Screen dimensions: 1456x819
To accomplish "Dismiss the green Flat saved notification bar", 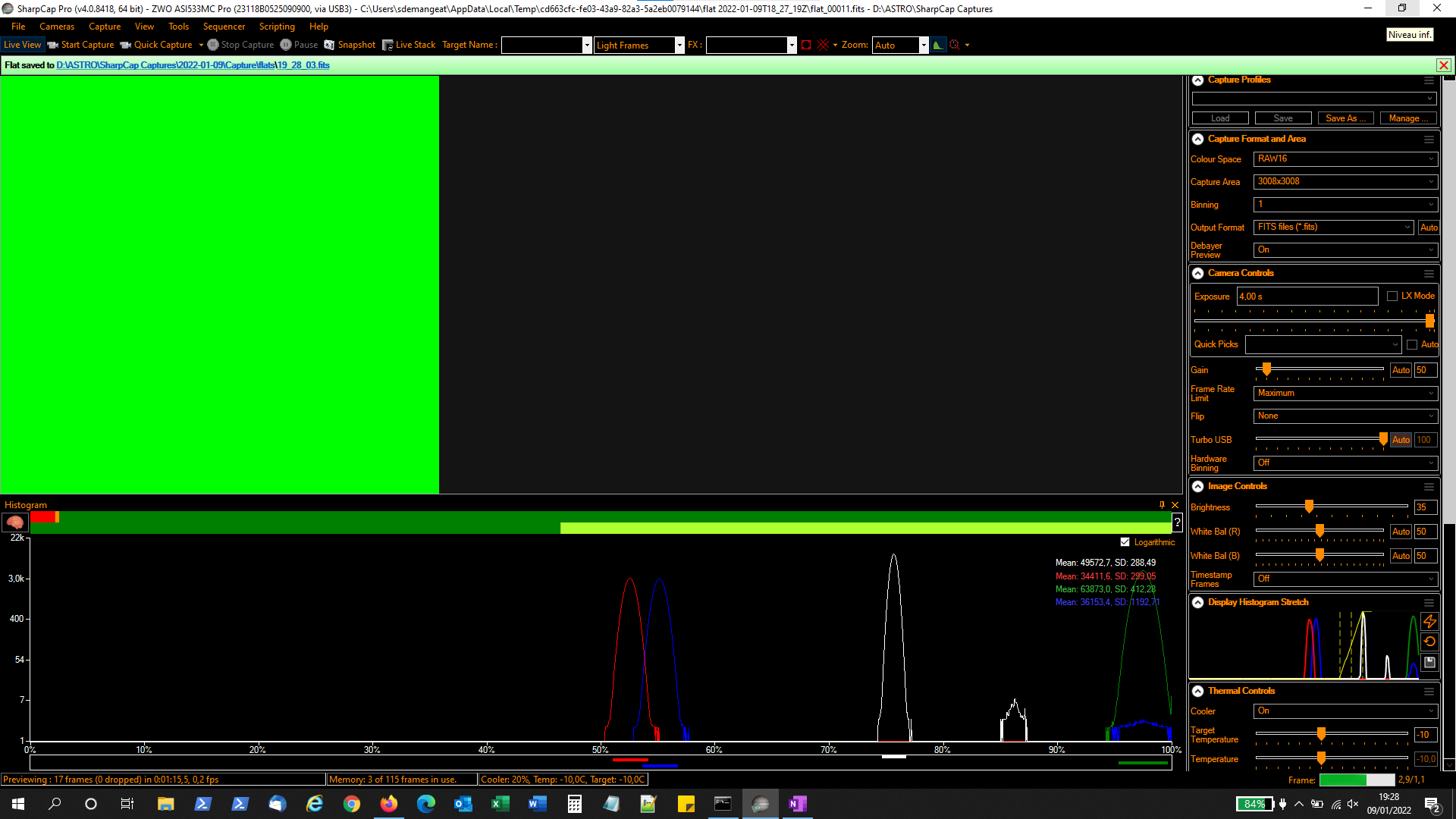I will click(x=1444, y=65).
